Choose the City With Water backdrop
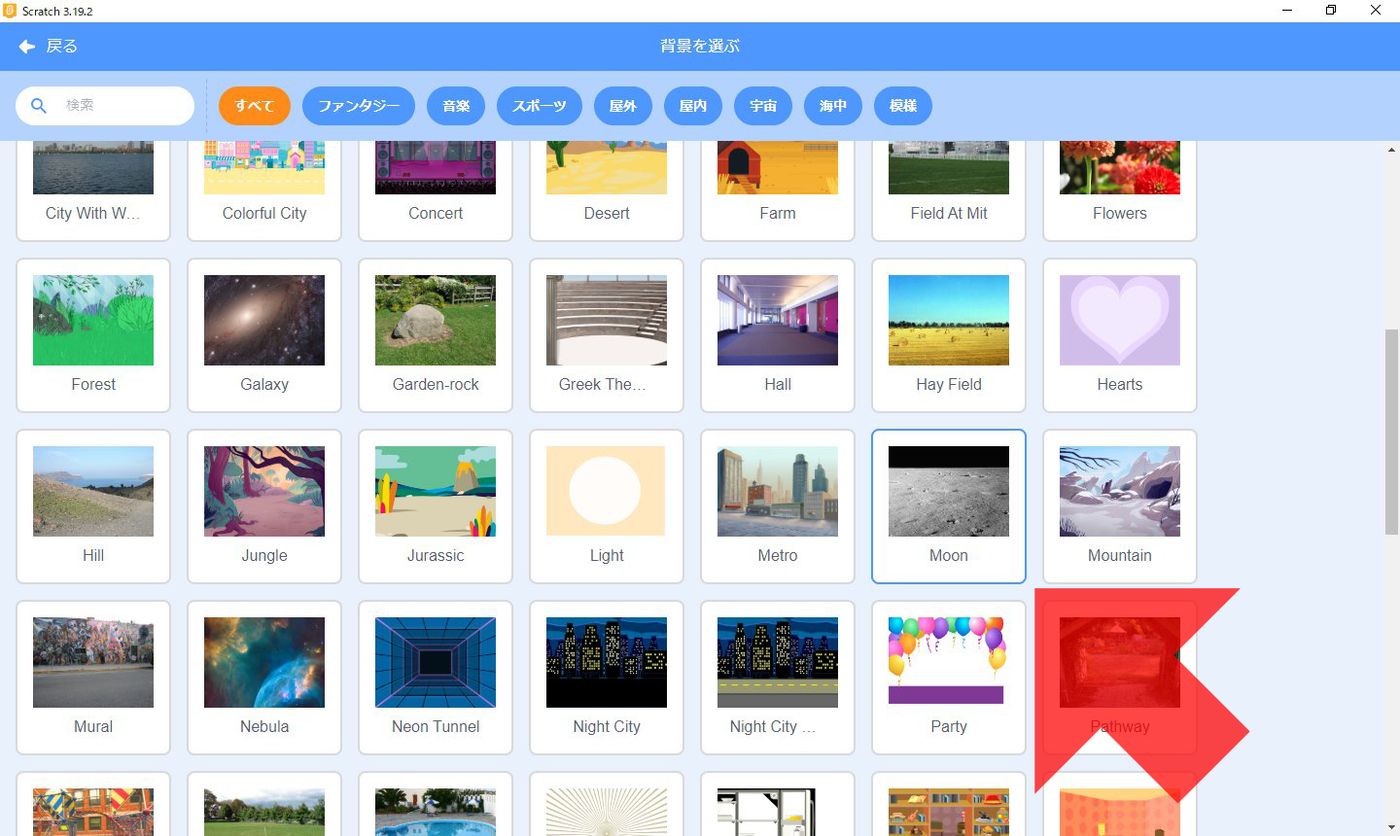Screen dimensions: 1400x836 pyautogui.click(x=93, y=189)
